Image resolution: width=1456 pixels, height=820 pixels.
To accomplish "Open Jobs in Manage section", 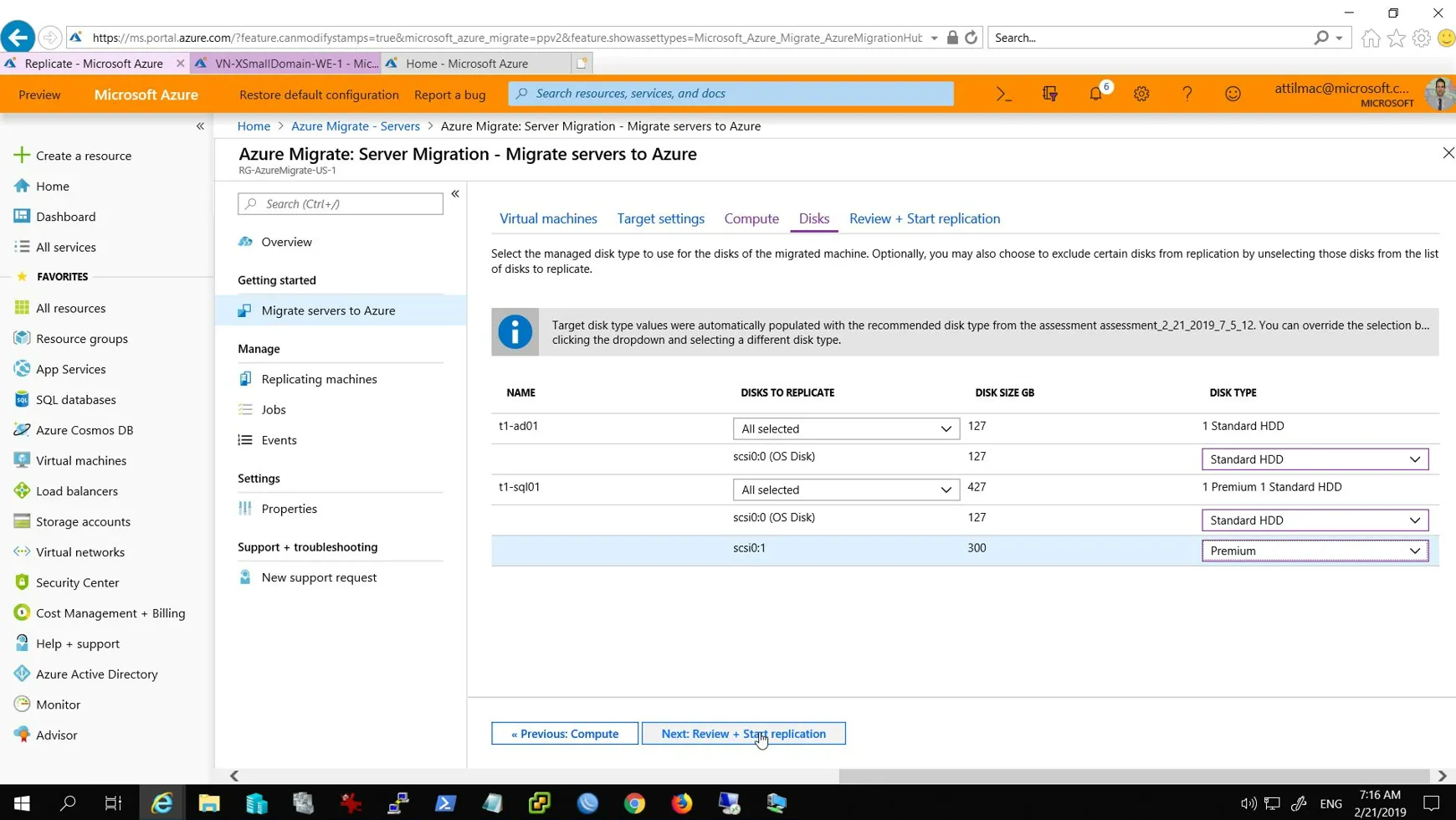I will click(274, 410).
